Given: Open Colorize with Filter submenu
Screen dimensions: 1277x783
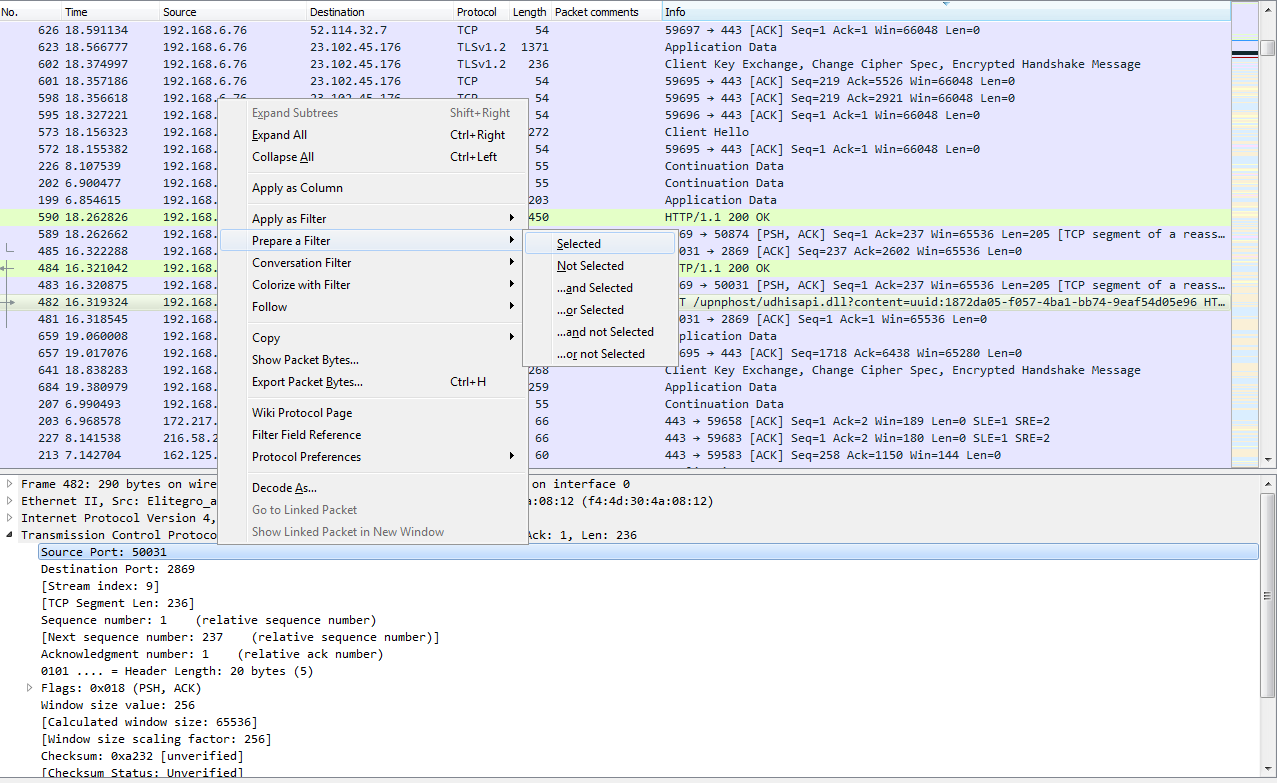Looking at the screenshot, I should click(301, 285).
